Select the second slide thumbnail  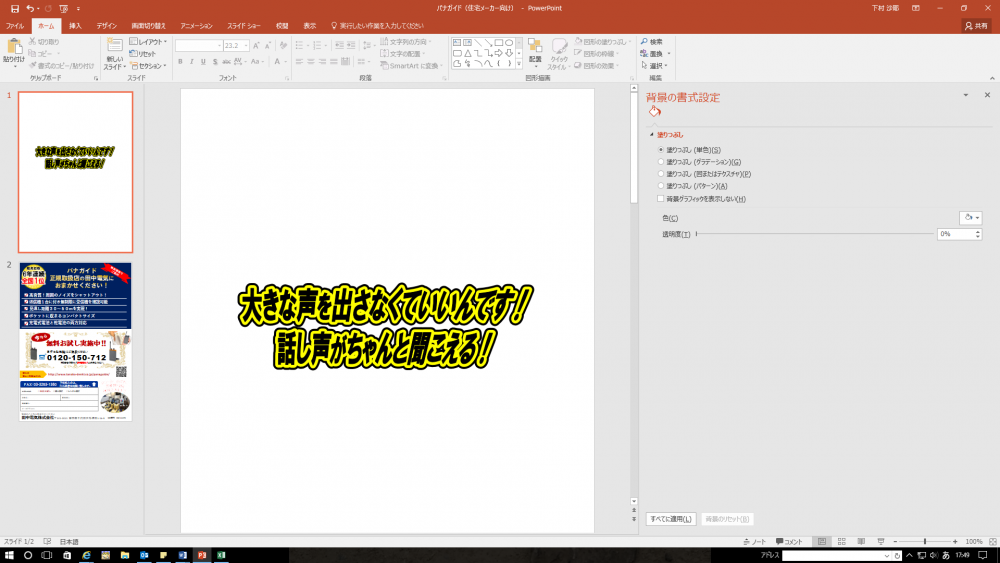pyautogui.click(x=75, y=341)
